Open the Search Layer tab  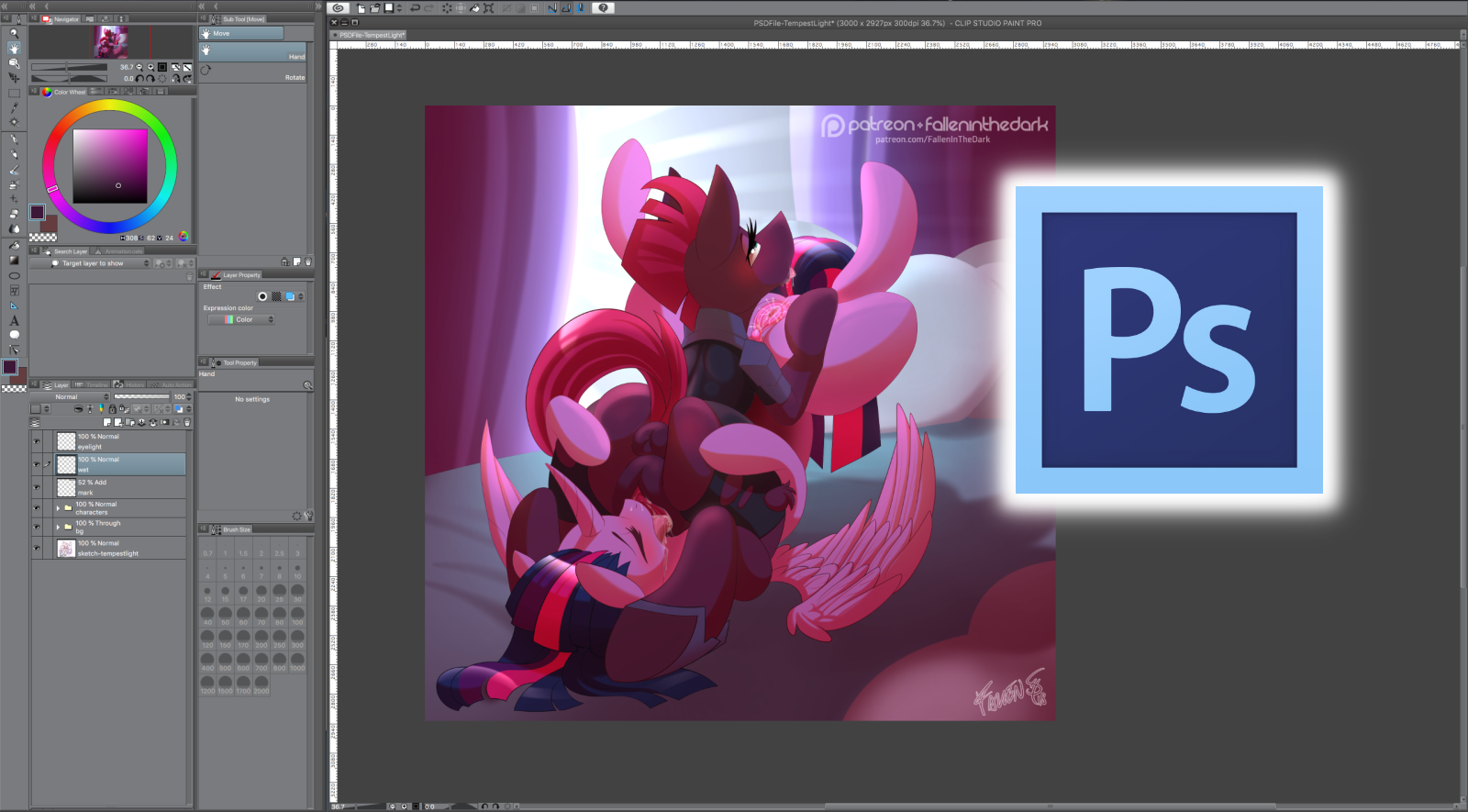coord(65,250)
